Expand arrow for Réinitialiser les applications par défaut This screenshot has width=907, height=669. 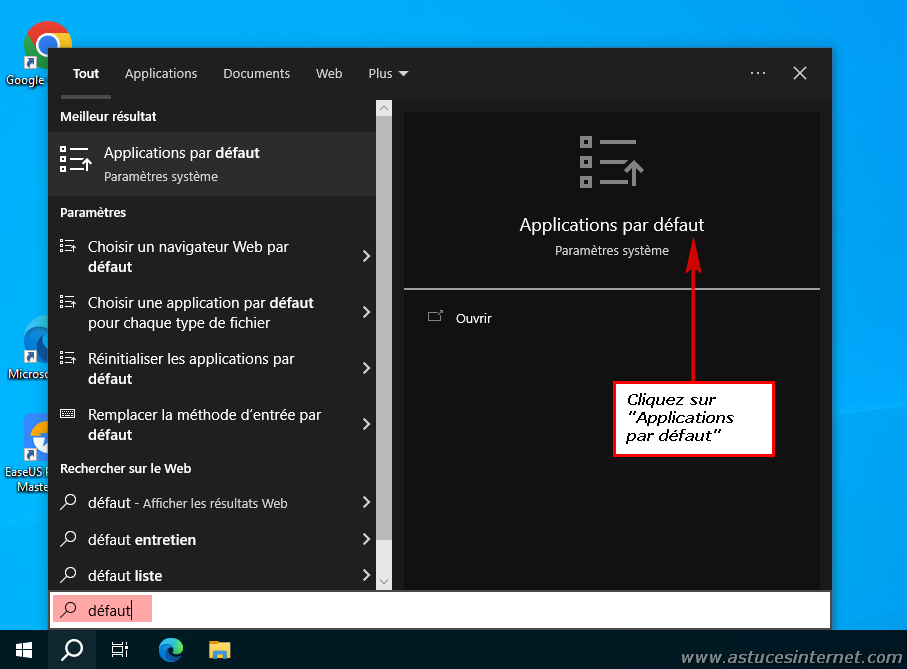pyautogui.click(x=366, y=368)
